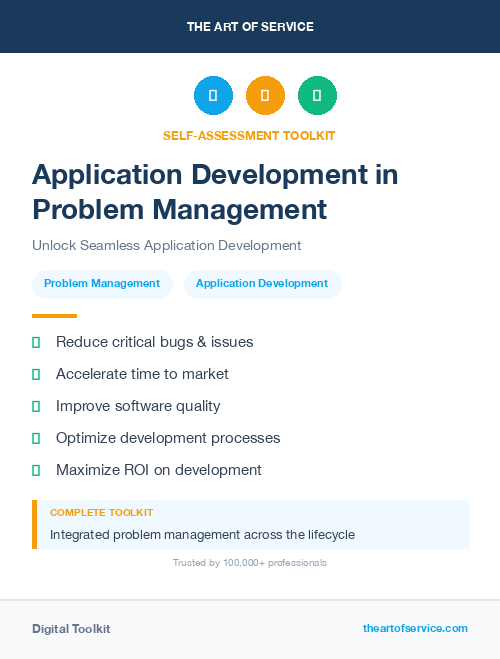The width and height of the screenshot is (500, 659).
Task: Click the text Improve software quality
Action: tap(138, 406)
